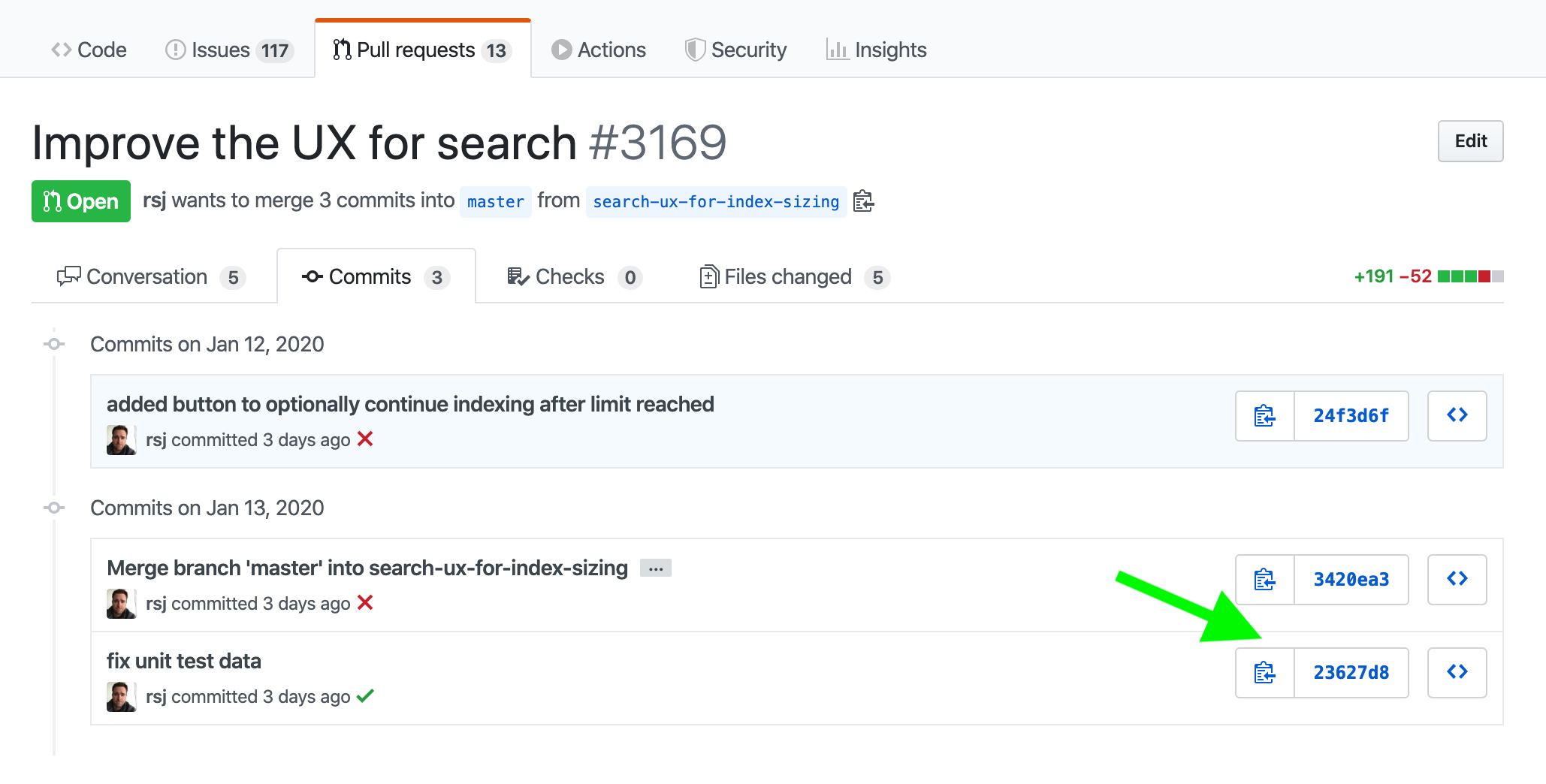The image size is (1546, 784).
Task: Click the green Open status badge
Action: (81, 201)
